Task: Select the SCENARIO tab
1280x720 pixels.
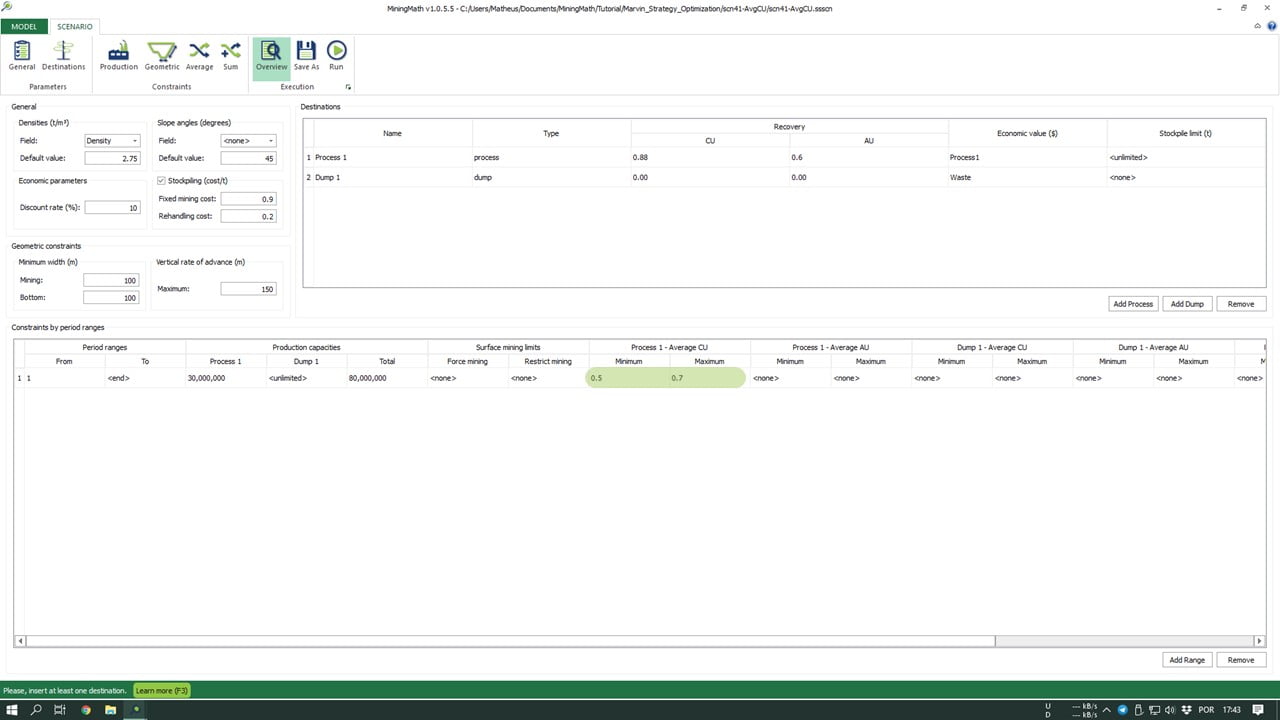Action: tap(75, 26)
